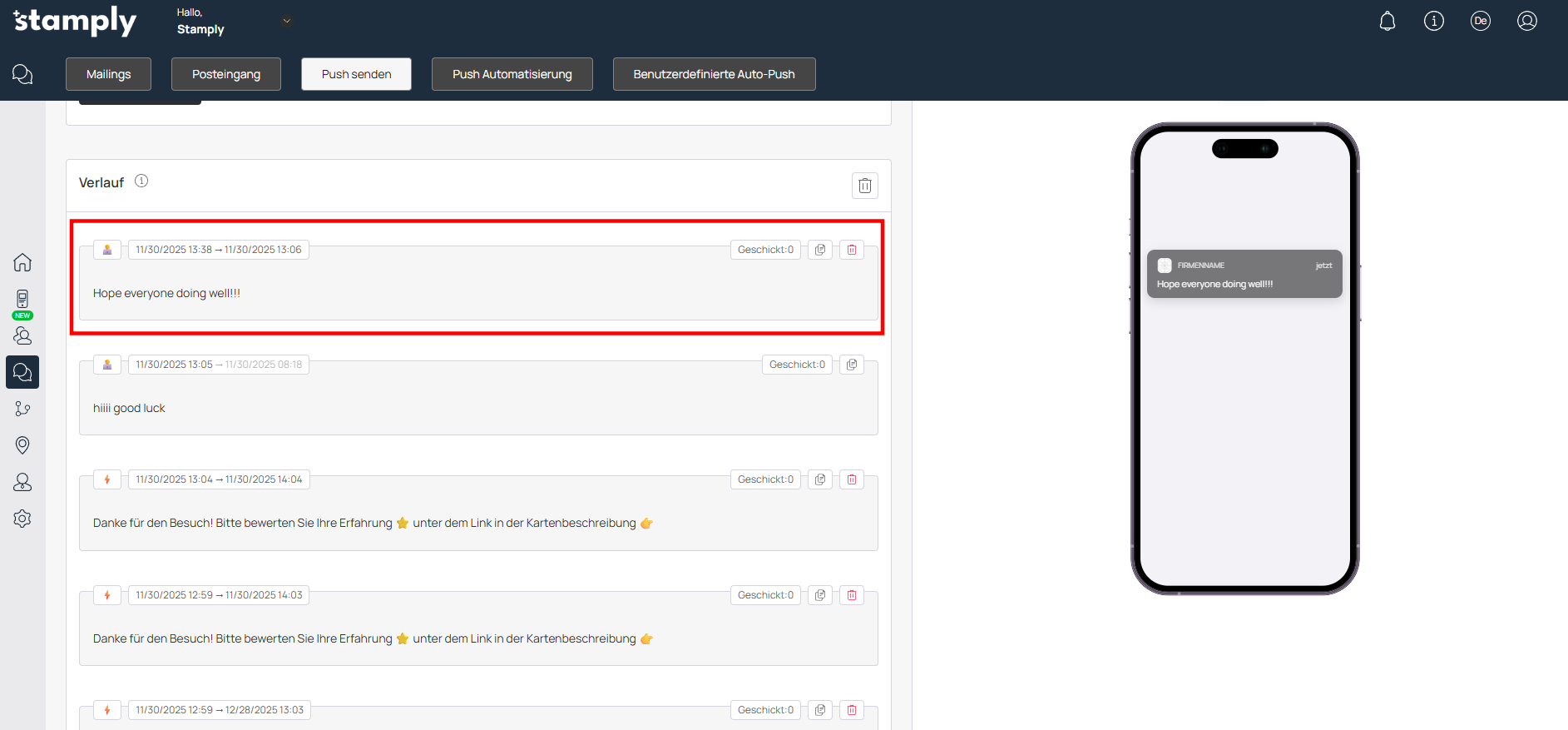
Task: Click the phone preview notification banner
Action: [1244, 274]
